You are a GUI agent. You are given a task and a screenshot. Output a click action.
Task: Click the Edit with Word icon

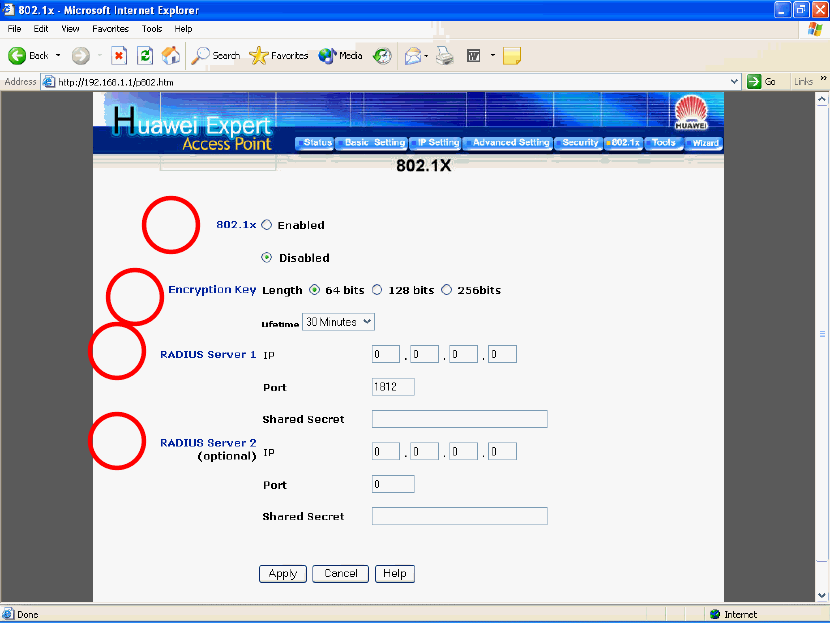click(x=473, y=56)
